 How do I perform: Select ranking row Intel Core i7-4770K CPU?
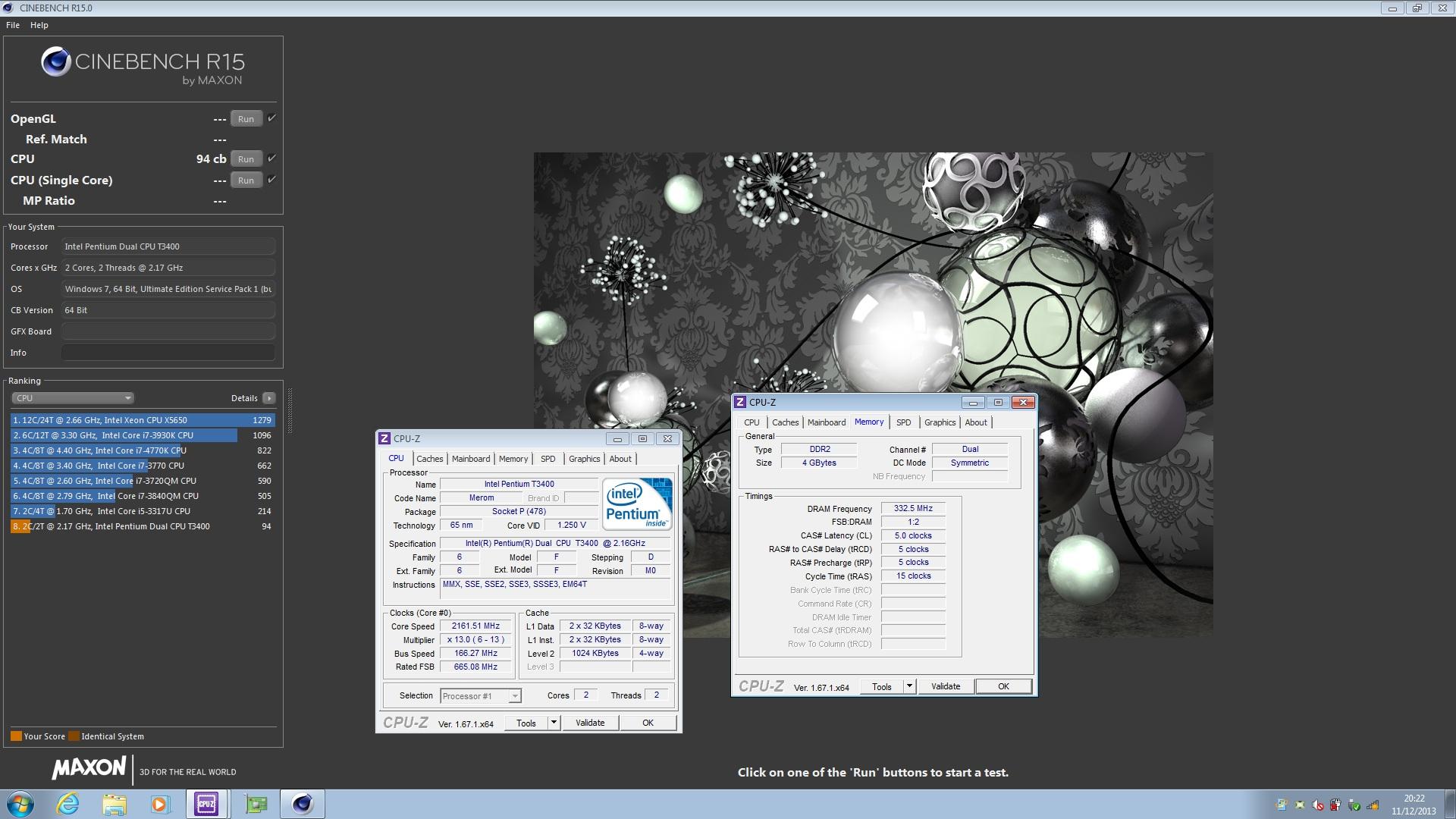click(143, 450)
